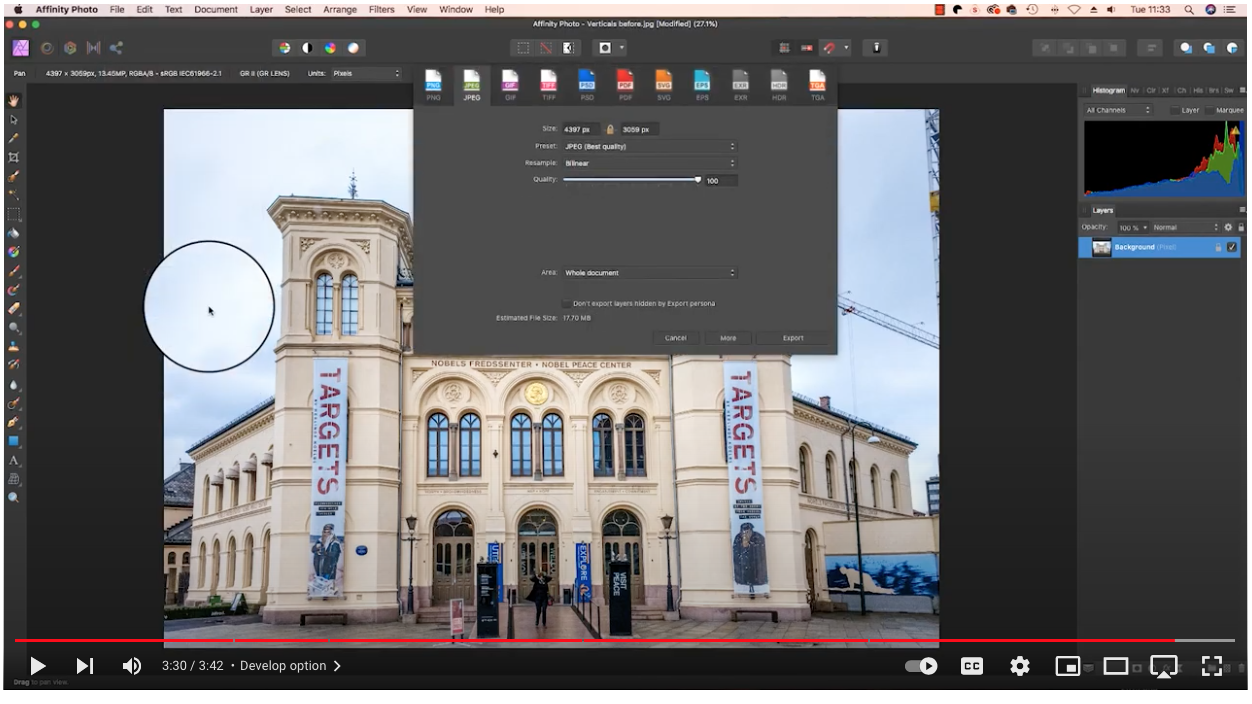Screen dimensions: 1252x704
Task: Skip to the next video
Action: (x=85, y=666)
